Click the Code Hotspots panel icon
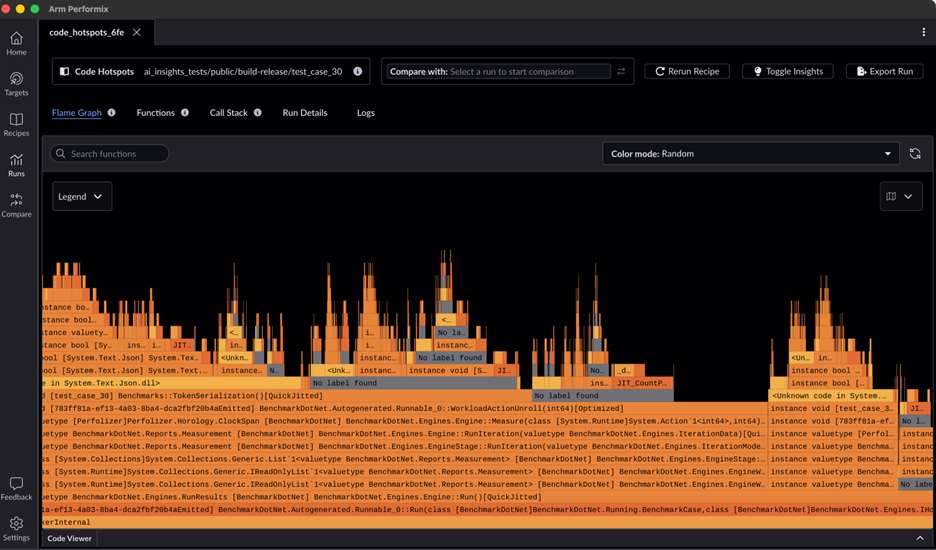The height and width of the screenshot is (550, 936). [x=64, y=71]
